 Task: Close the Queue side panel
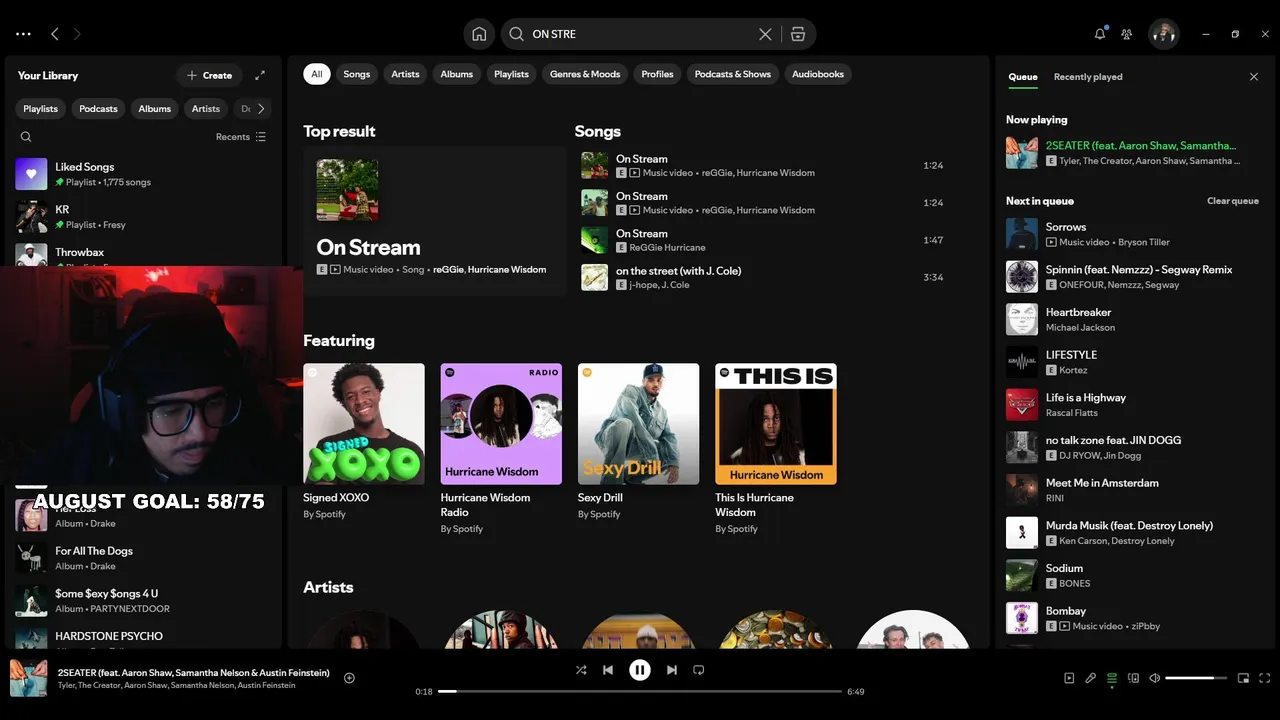(x=1254, y=77)
